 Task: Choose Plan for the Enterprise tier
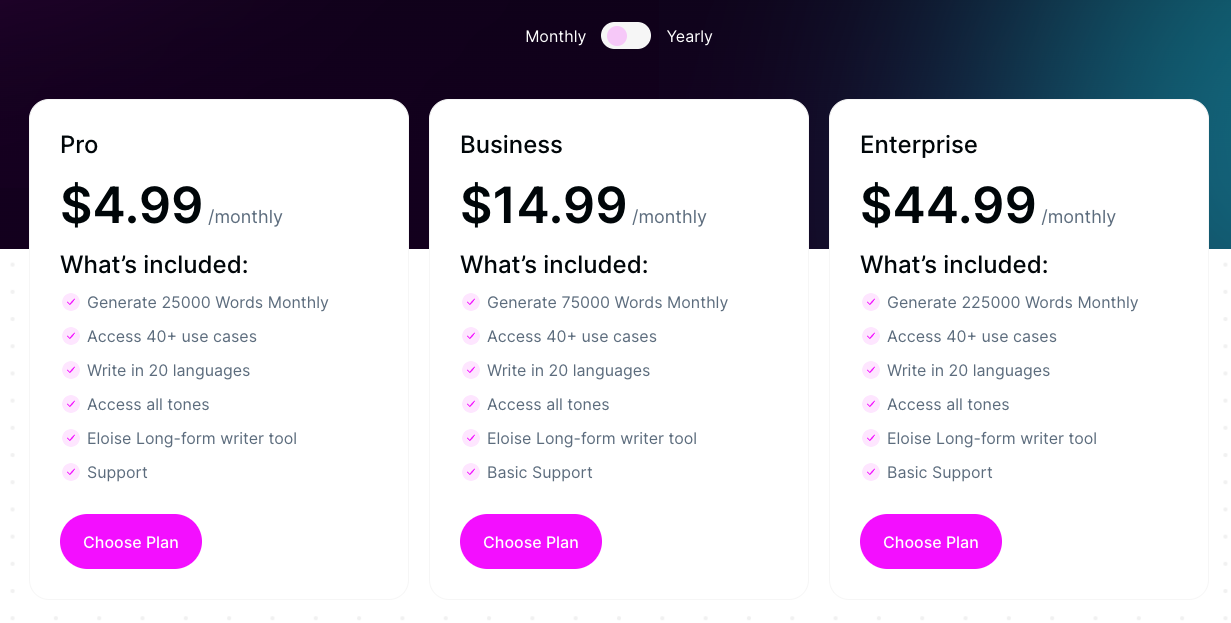930,541
